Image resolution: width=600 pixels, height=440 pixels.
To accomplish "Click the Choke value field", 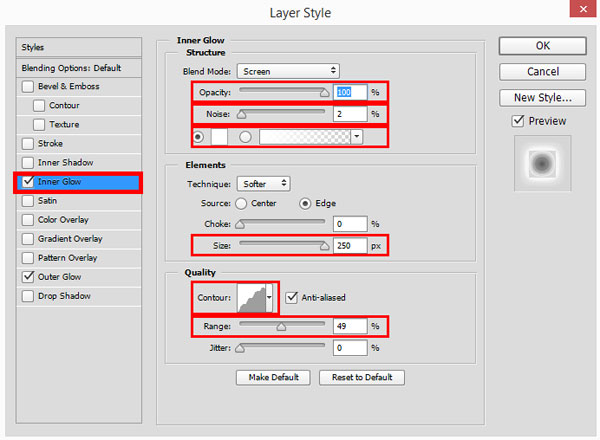I will point(350,224).
